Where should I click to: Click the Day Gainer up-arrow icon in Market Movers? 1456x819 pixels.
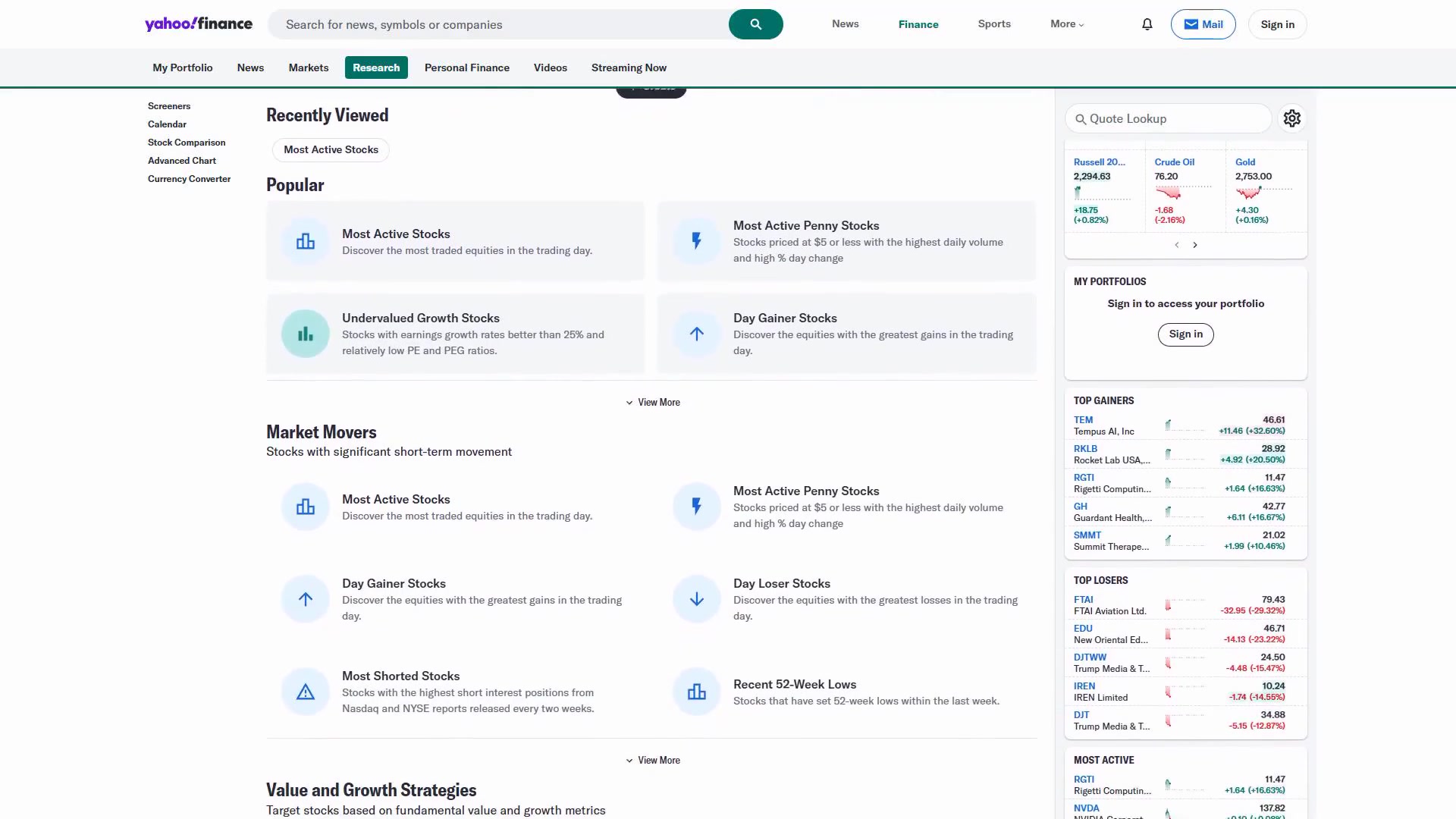(306, 599)
